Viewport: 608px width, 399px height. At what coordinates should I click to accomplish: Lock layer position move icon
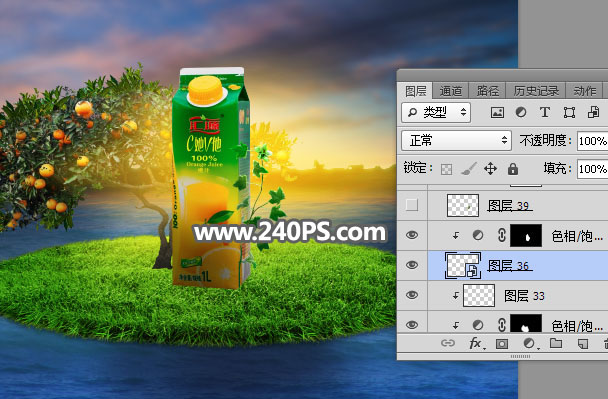pyautogui.click(x=491, y=169)
